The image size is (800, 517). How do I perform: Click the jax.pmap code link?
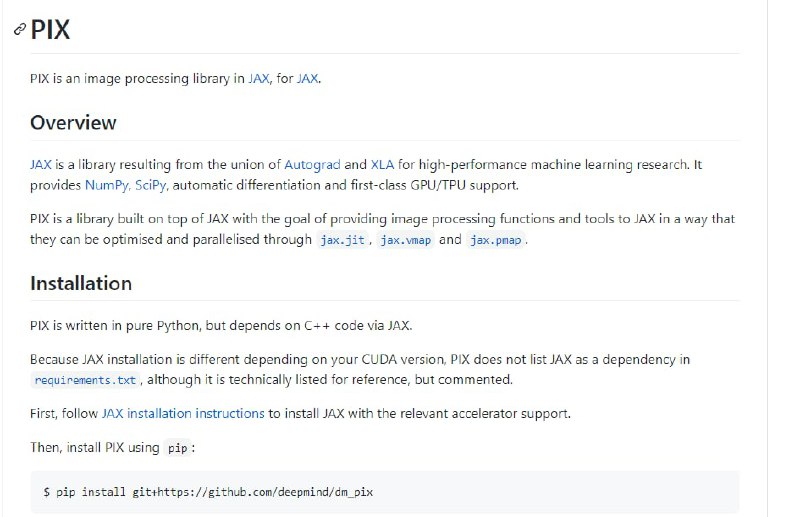coord(496,240)
